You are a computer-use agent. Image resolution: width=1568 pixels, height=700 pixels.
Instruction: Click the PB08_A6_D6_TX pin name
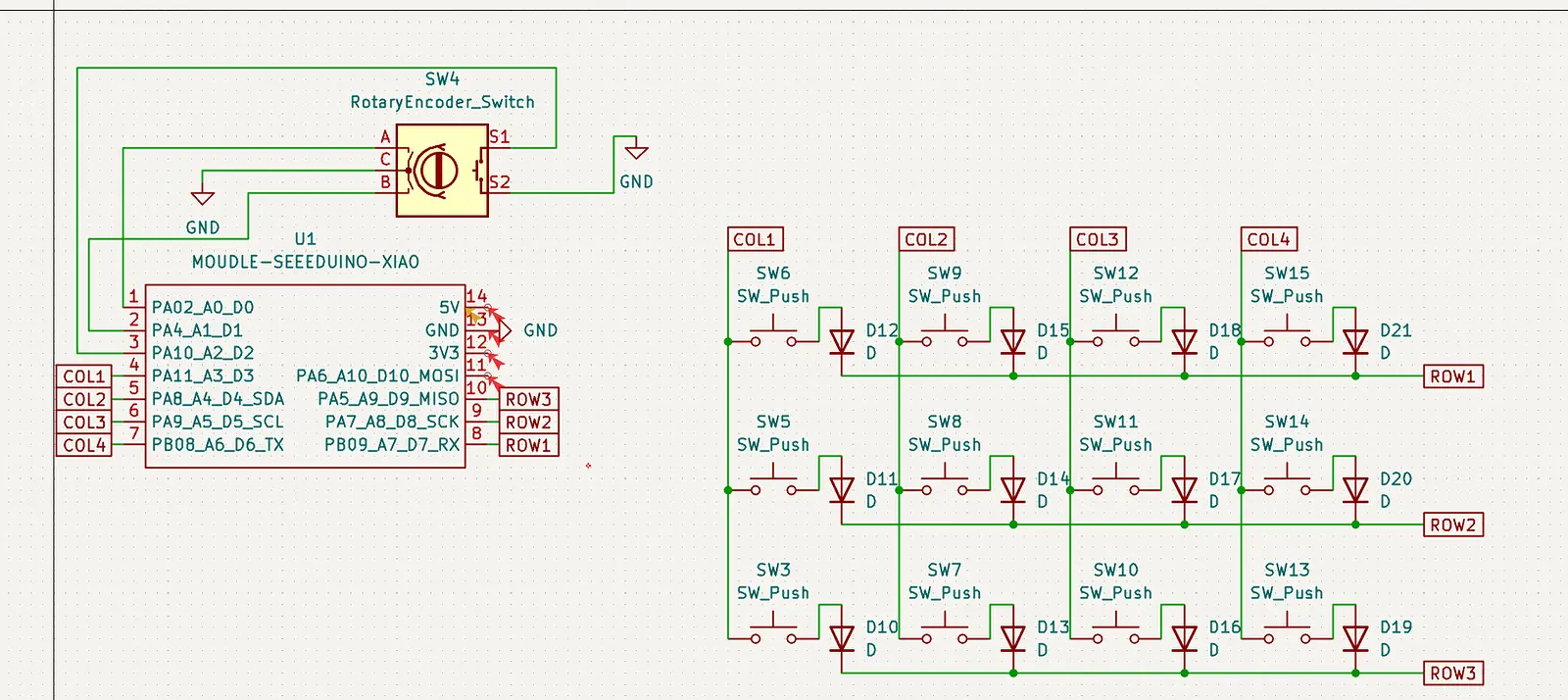(x=218, y=445)
